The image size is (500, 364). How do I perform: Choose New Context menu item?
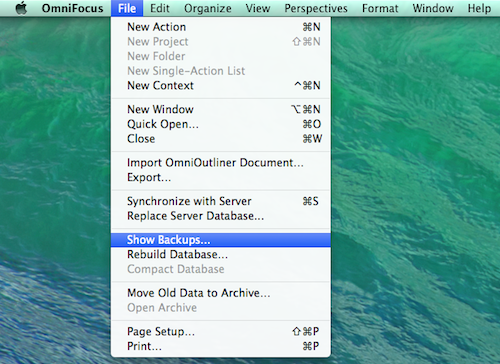click(x=221, y=85)
